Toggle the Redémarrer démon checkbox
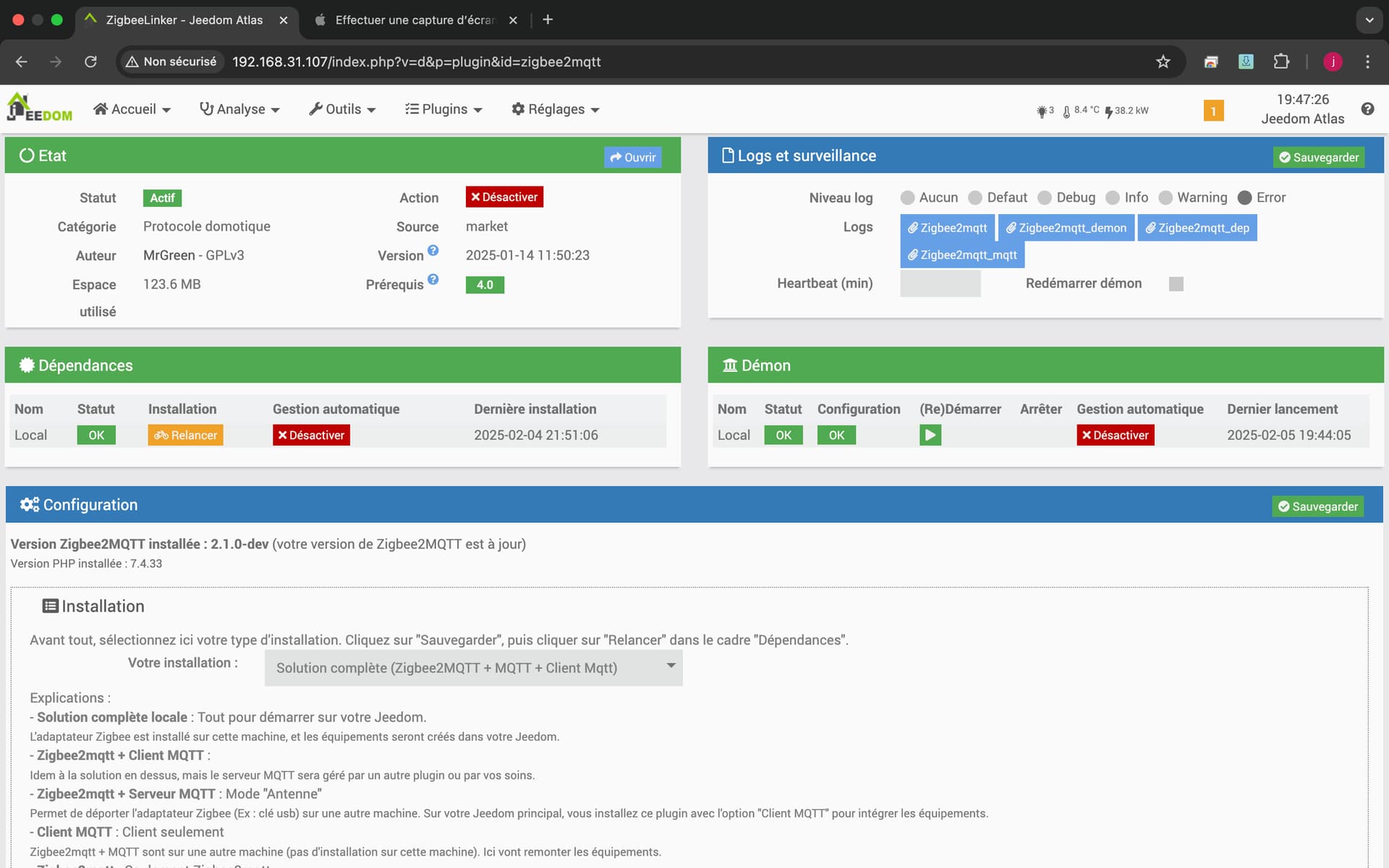Viewport: 1389px width, 868px height. [x=1176, y=284]
